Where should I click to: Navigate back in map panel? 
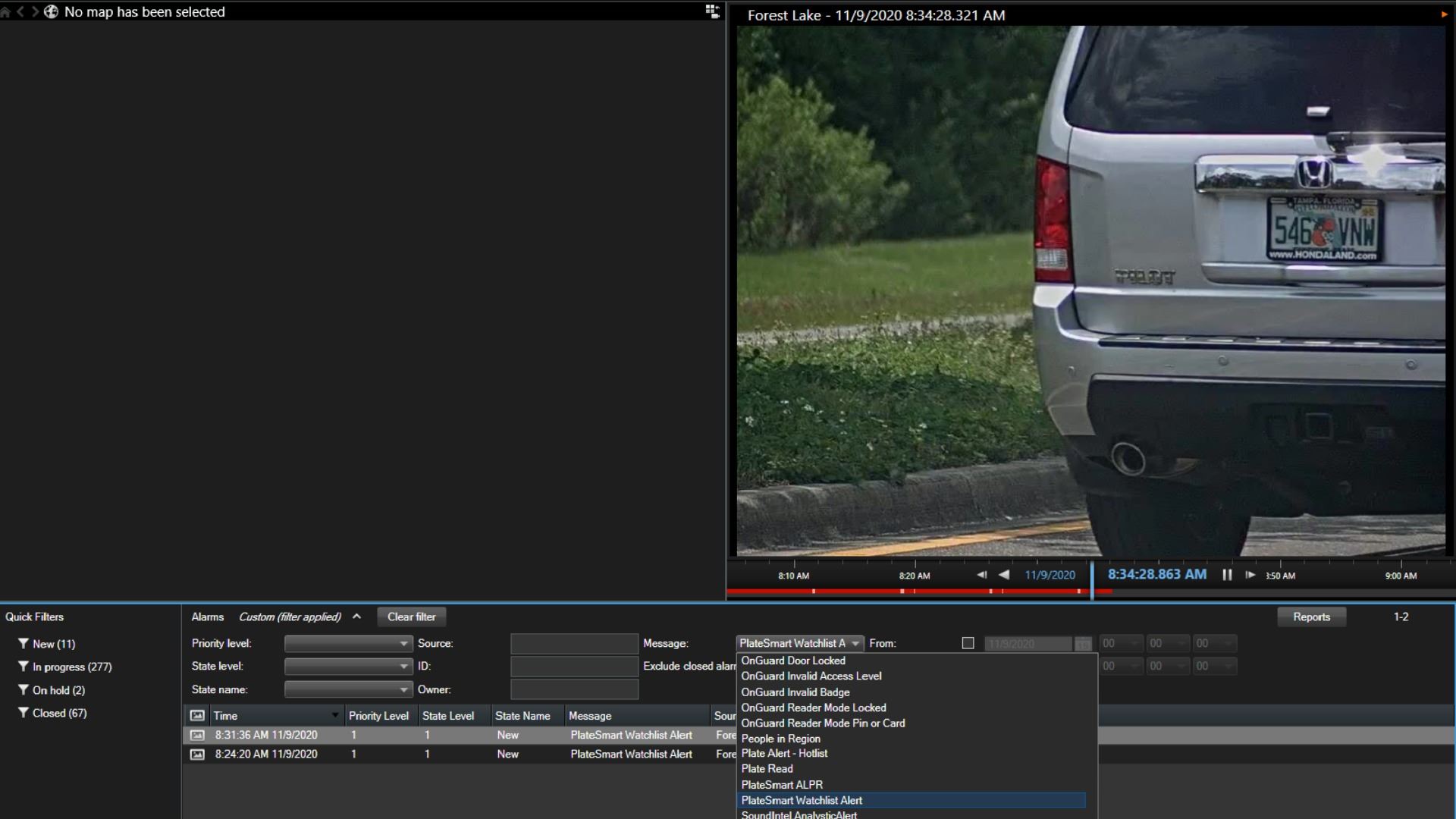(20, 12)
